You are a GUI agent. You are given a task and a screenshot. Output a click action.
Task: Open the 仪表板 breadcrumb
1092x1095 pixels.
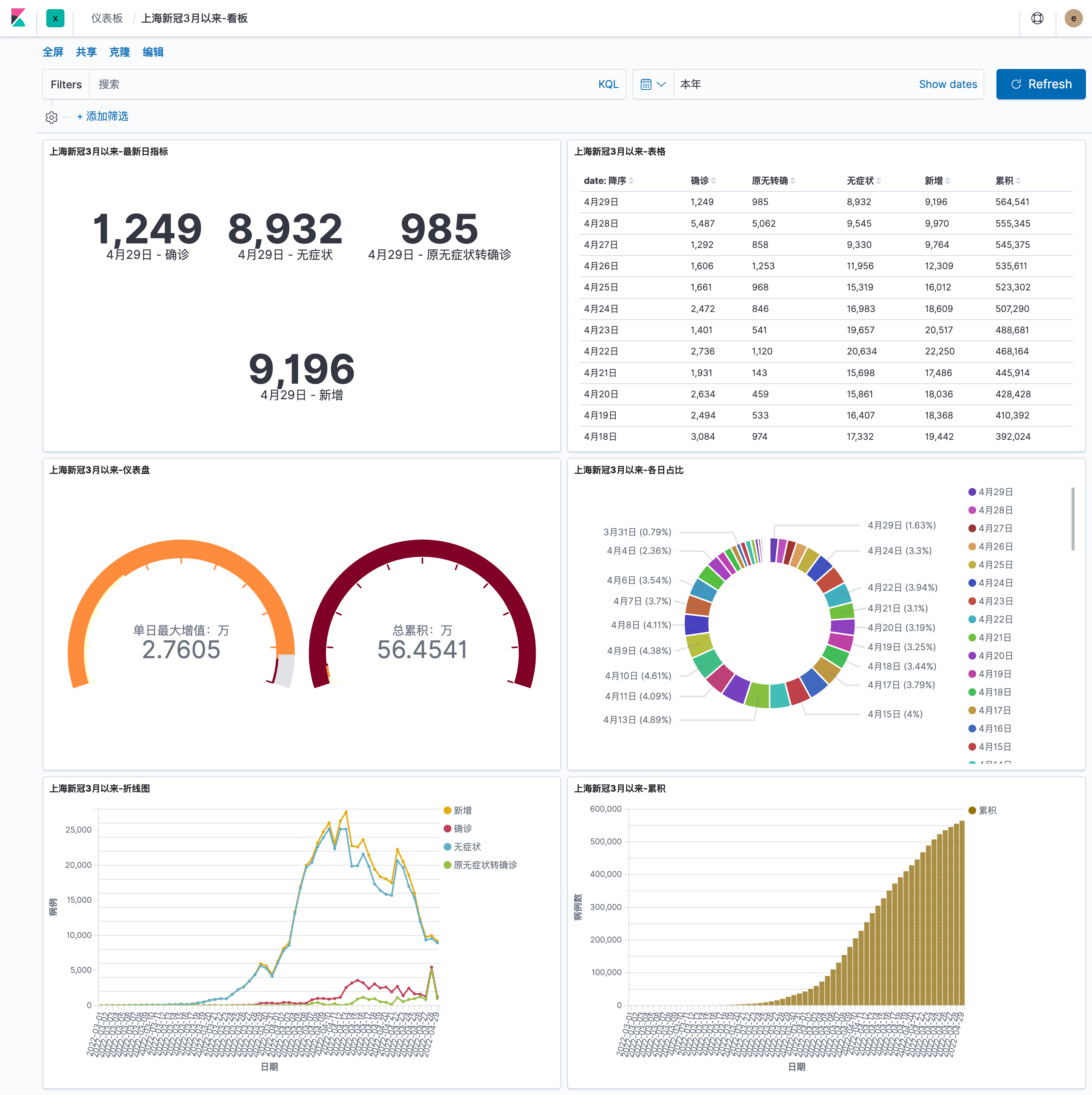[x=107, y=18]
